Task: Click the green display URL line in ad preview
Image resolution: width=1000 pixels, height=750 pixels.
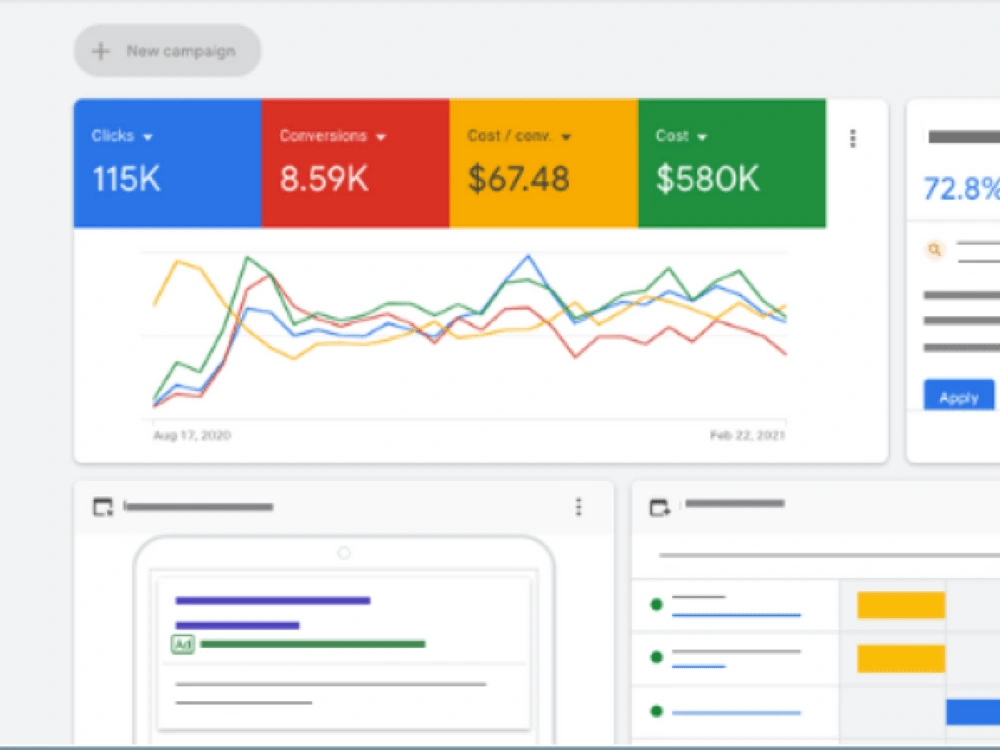Action: point(312,644)
